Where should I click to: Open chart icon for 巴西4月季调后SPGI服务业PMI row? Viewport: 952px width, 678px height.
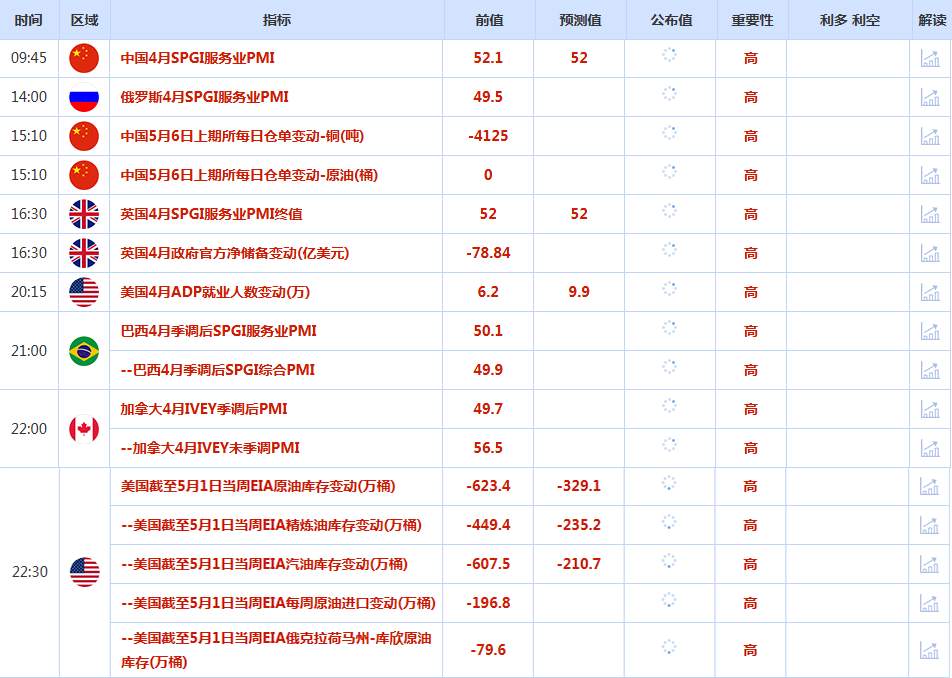[930, 331]
